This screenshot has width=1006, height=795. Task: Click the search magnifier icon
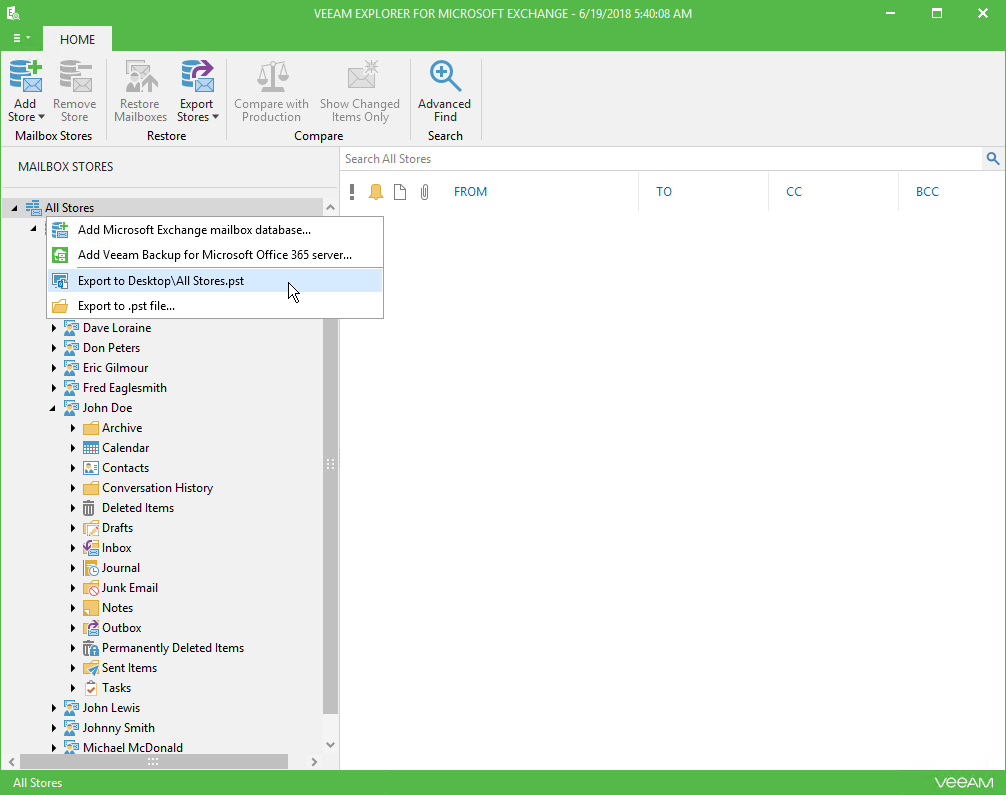point(993,158)
